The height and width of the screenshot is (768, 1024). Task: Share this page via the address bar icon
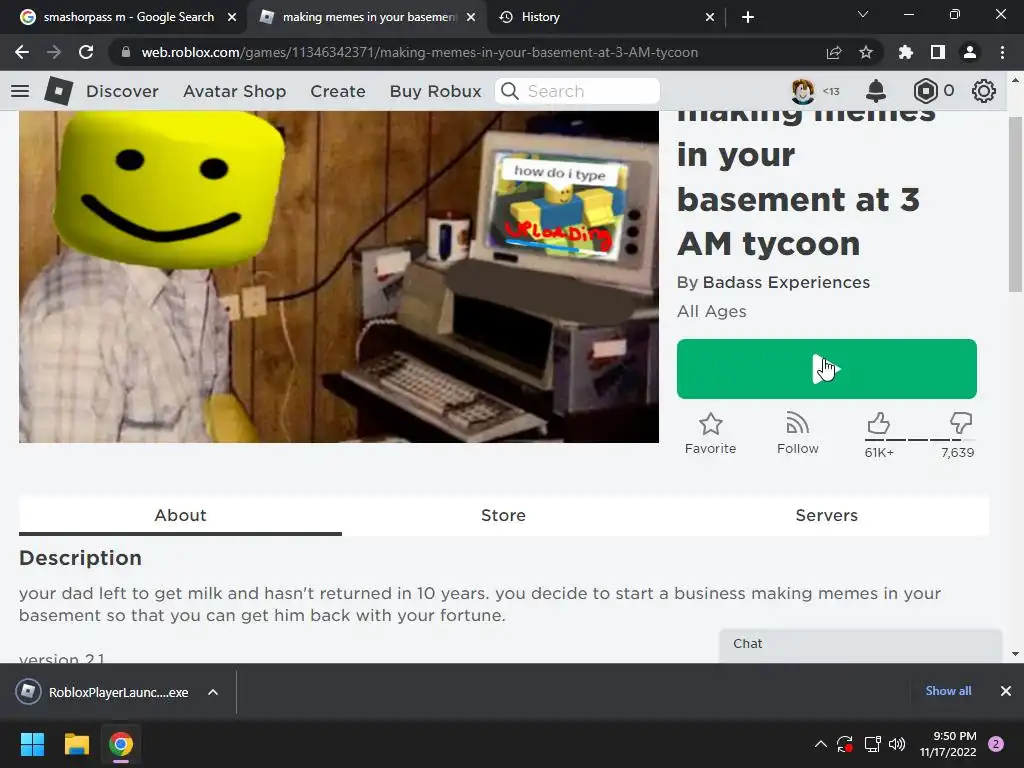coord(834,52)
